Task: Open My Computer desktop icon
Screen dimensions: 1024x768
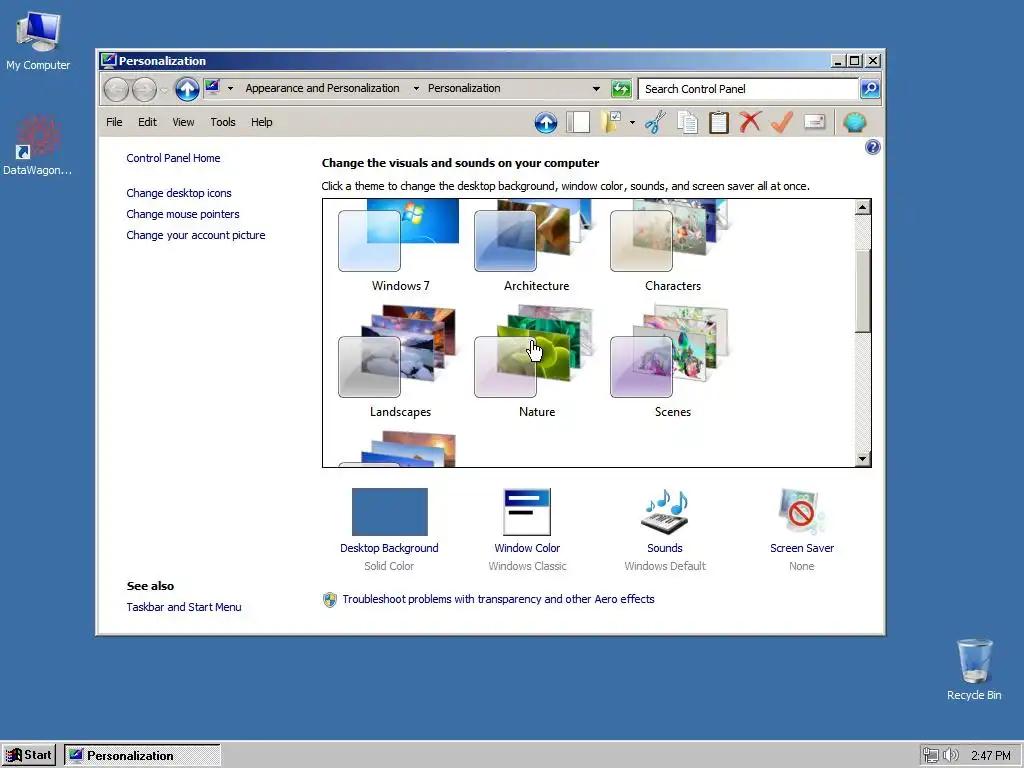Action: click(x=38, y=31)
